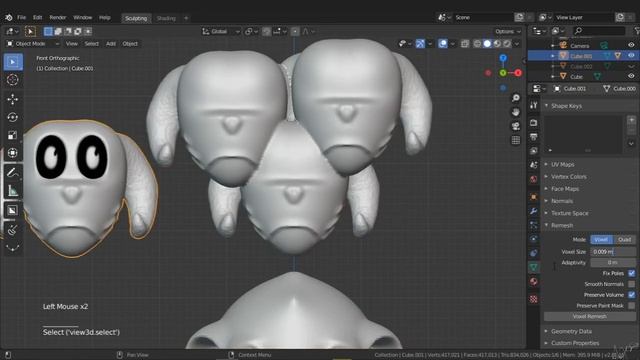Expand the Vertex Colors panel
This screenshot has height=360, width=640.
tap(569, 177)
